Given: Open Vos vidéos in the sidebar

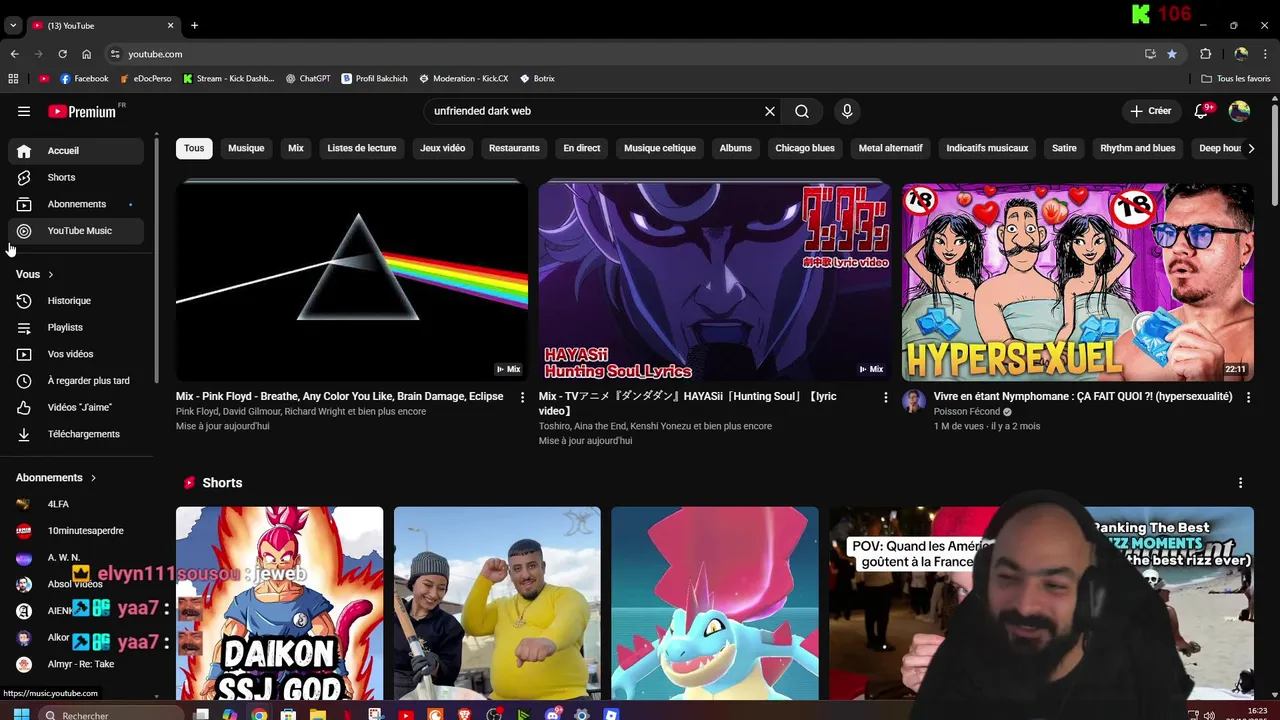Looking at the screenshot, I should (76, 354).
